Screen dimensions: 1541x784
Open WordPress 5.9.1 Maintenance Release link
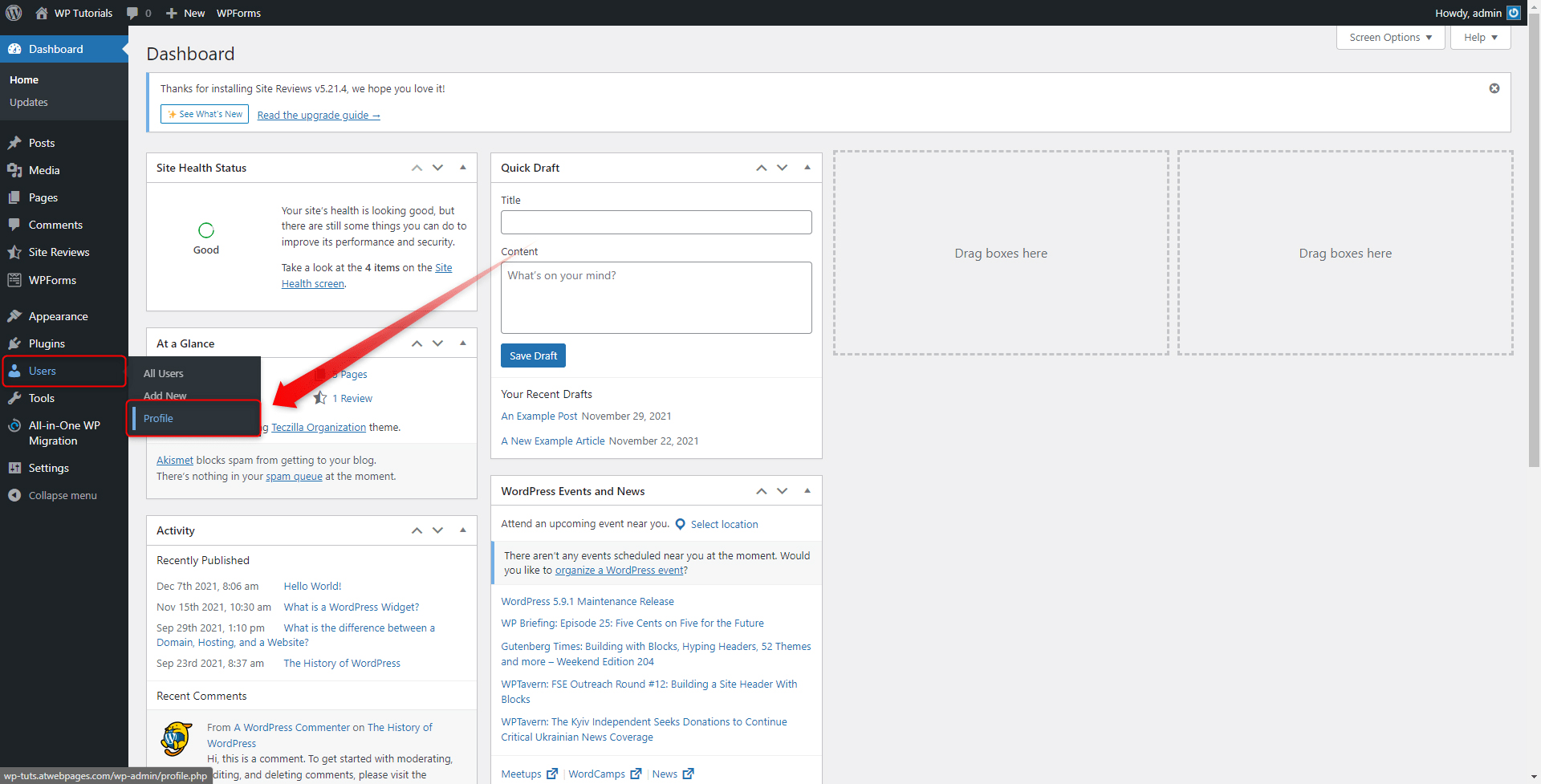point(588,601)
